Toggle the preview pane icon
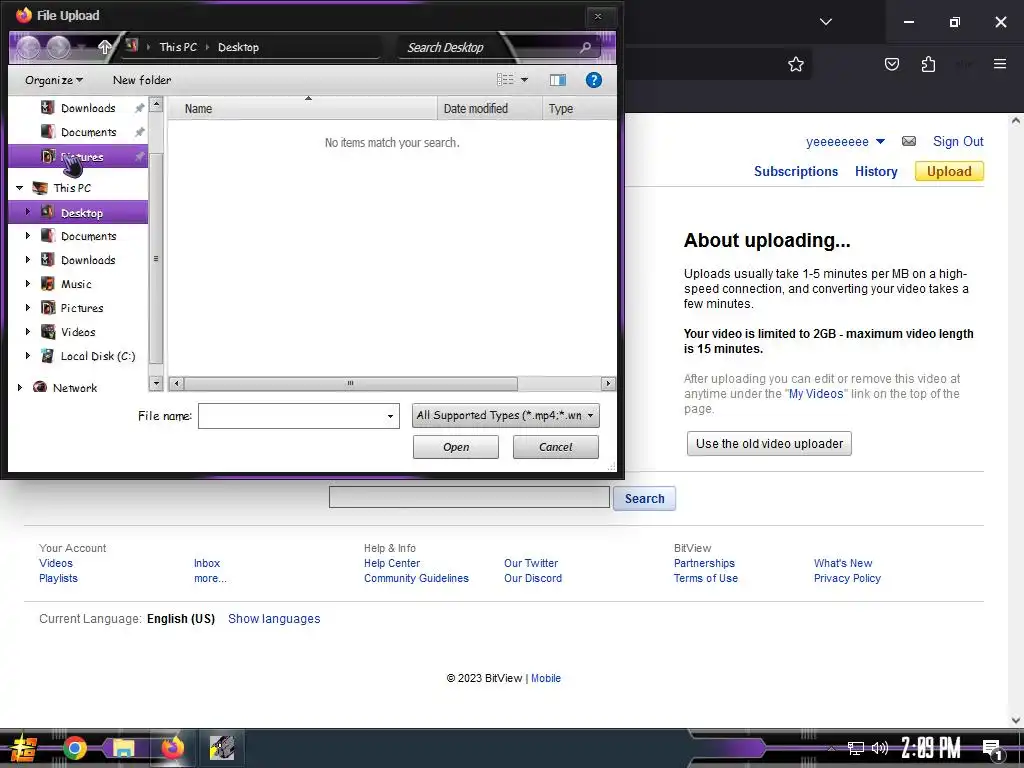This screenshot has height=768, width=1024. pyautogui.click(x=558, y=80)
